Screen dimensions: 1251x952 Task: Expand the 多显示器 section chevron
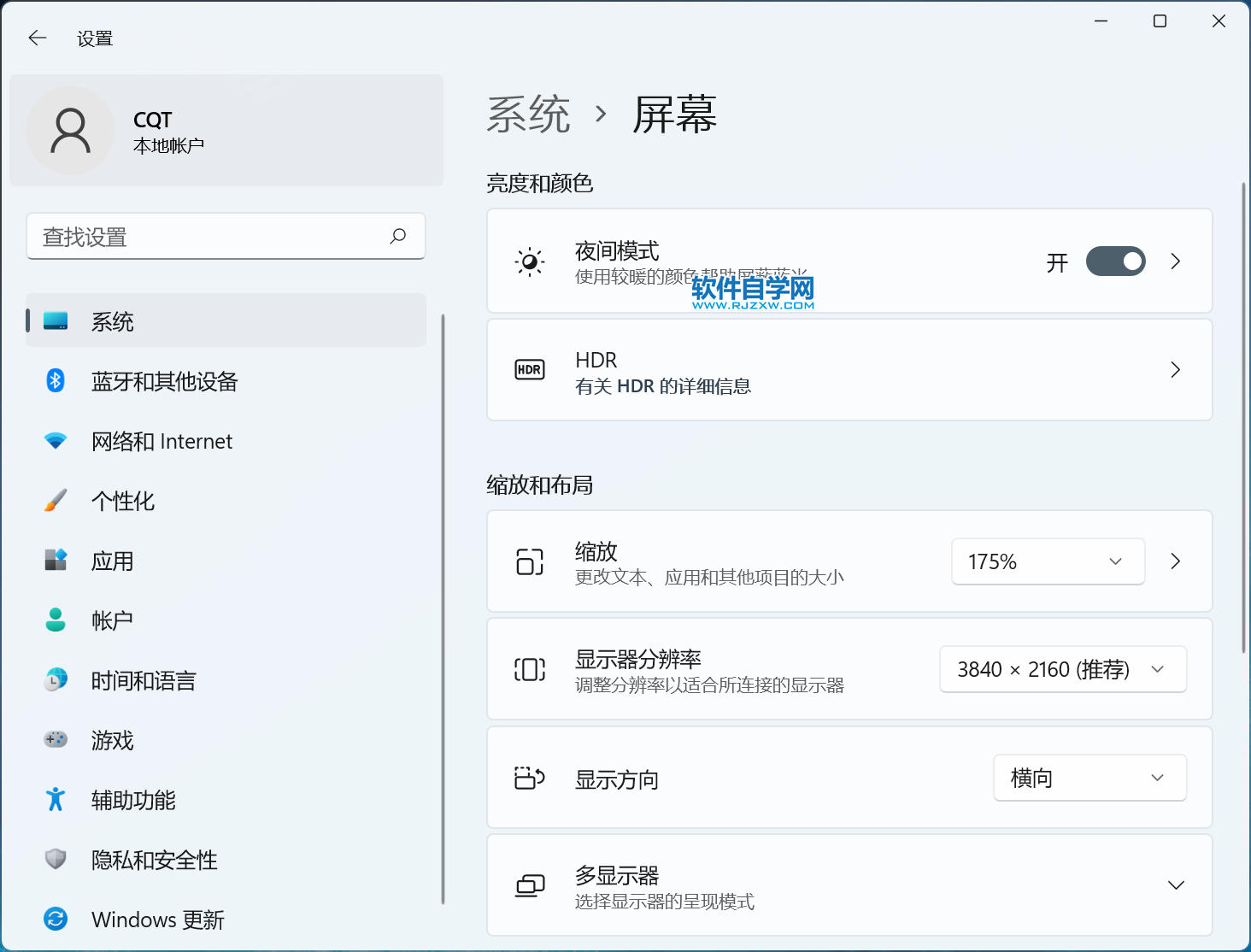pyautogui.click(x=1176, y=885)
